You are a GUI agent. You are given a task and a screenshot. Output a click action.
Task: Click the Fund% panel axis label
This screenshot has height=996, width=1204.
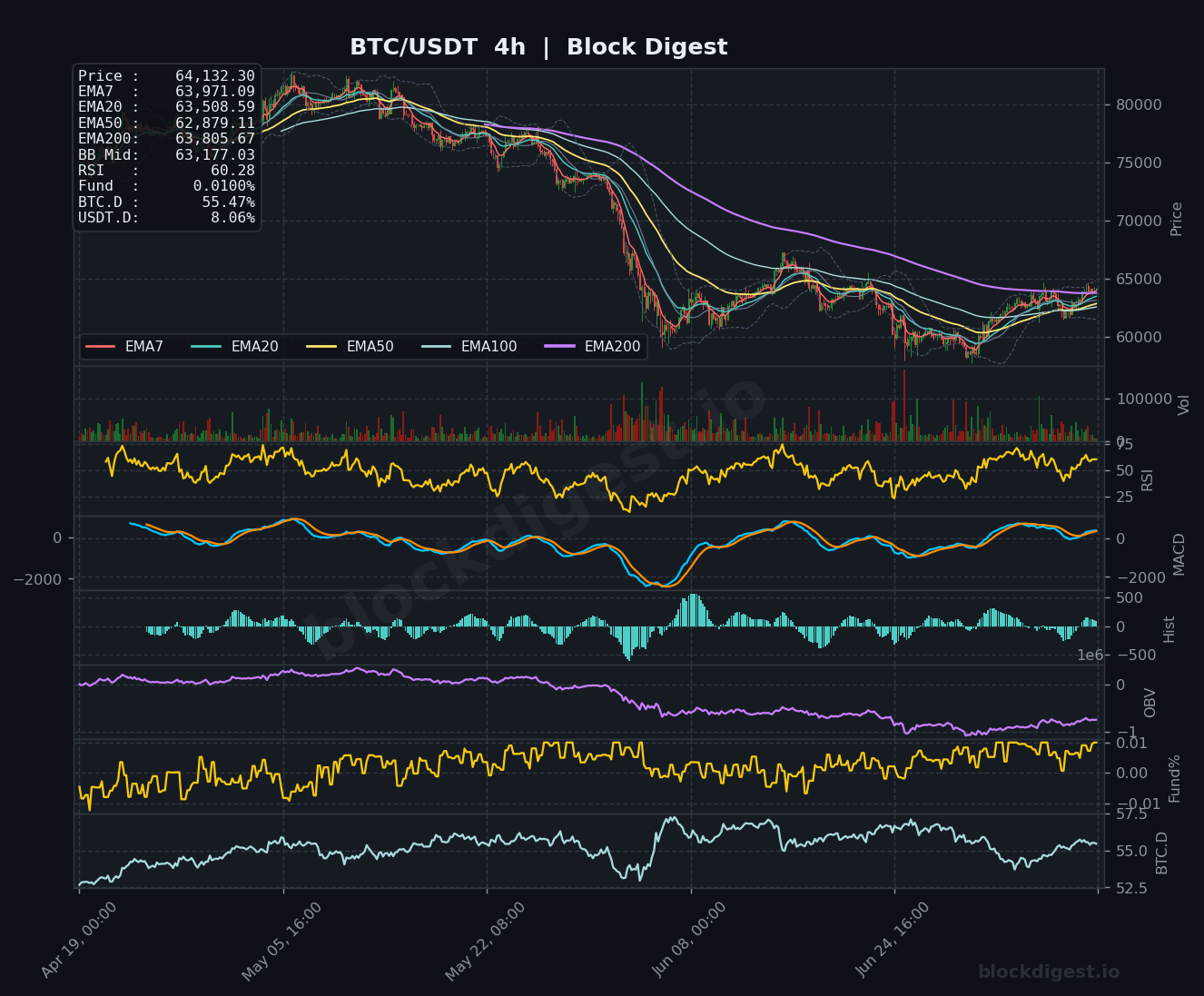coord(1174,778)
